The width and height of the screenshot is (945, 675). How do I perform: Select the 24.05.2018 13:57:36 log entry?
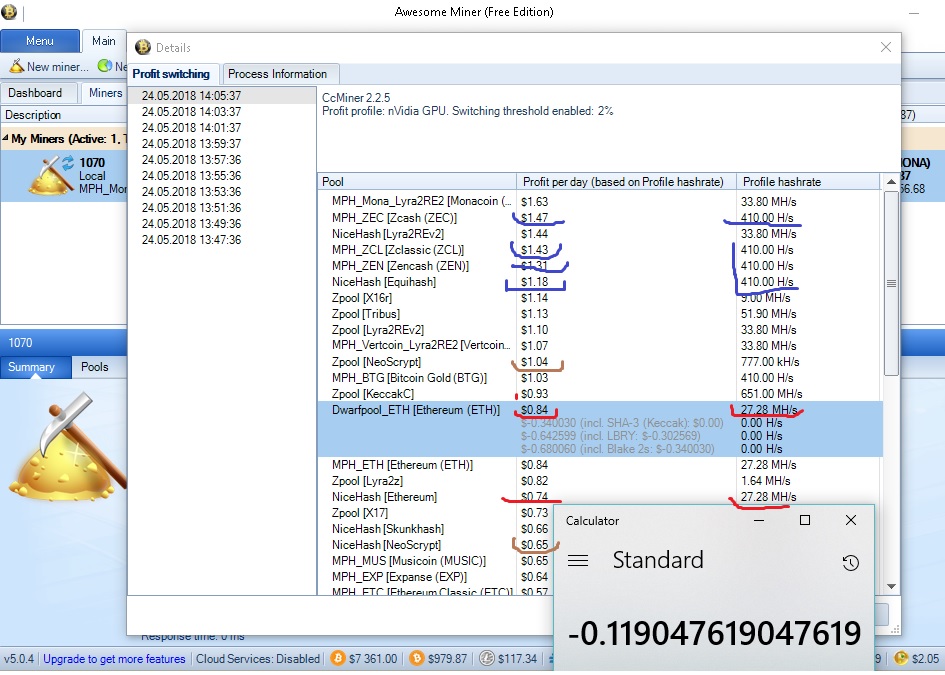click(191, 160)
